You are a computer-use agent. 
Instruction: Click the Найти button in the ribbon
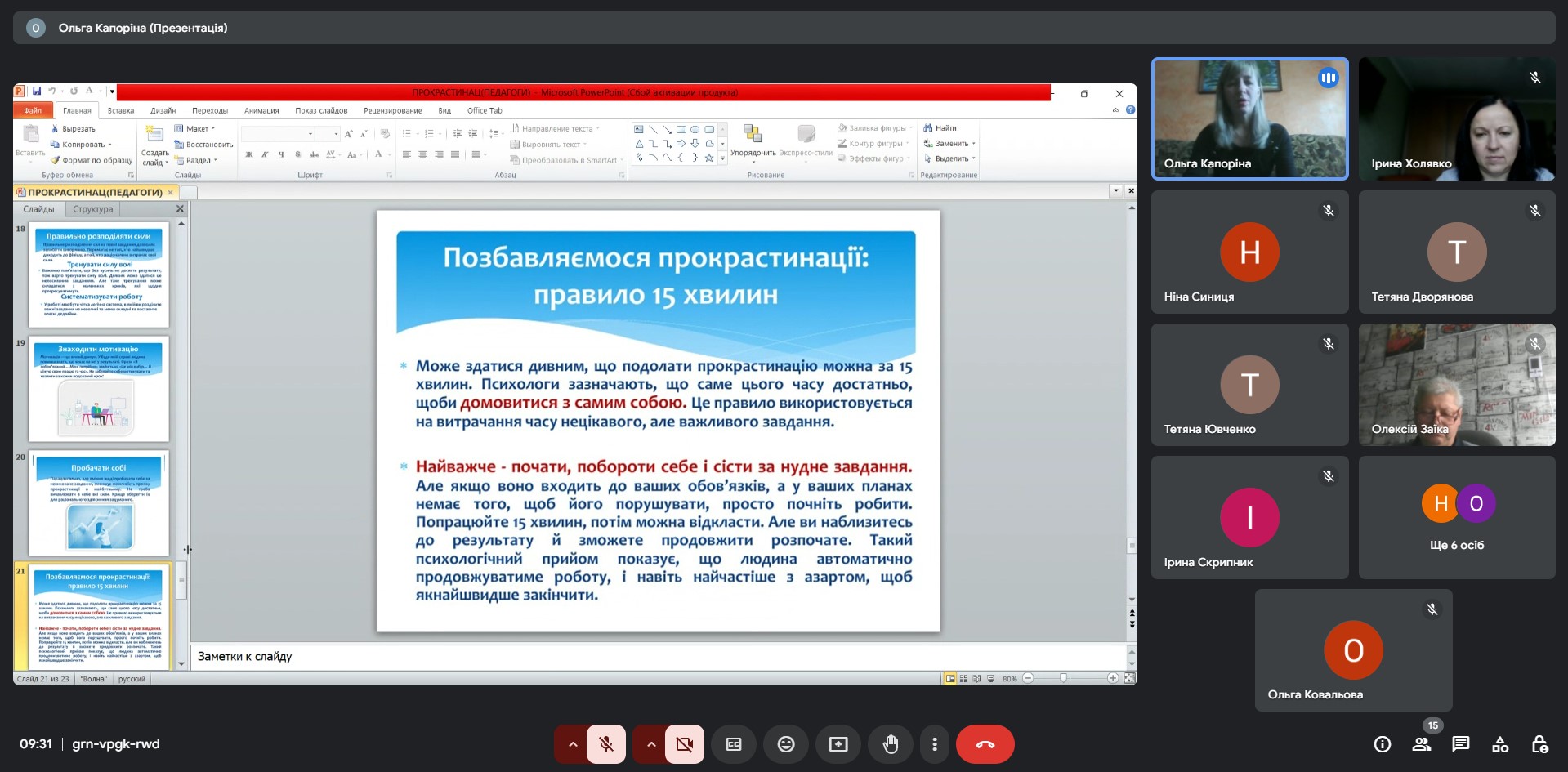[940, 128]
